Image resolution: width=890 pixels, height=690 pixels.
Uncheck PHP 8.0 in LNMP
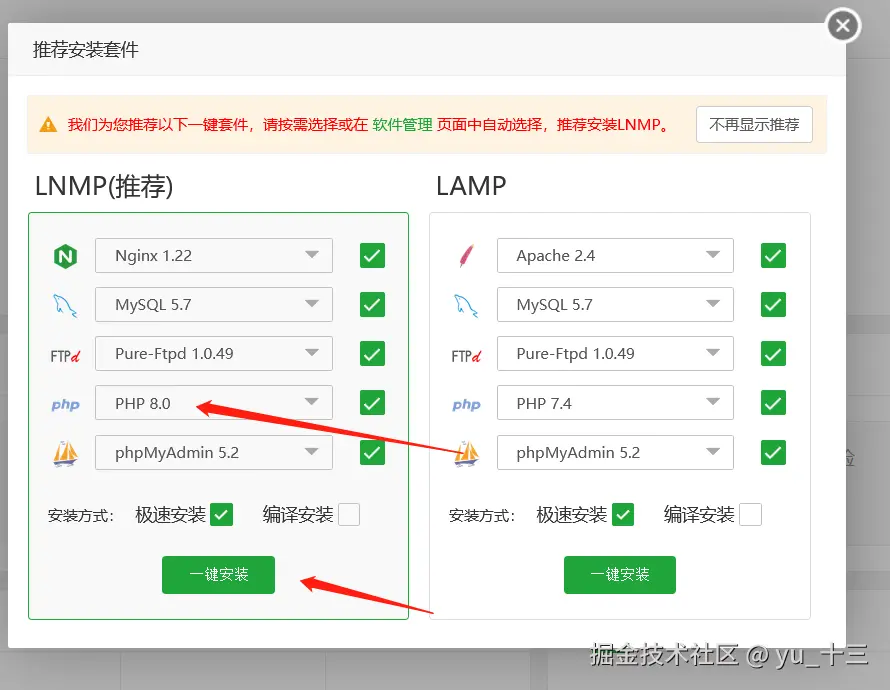372,403
